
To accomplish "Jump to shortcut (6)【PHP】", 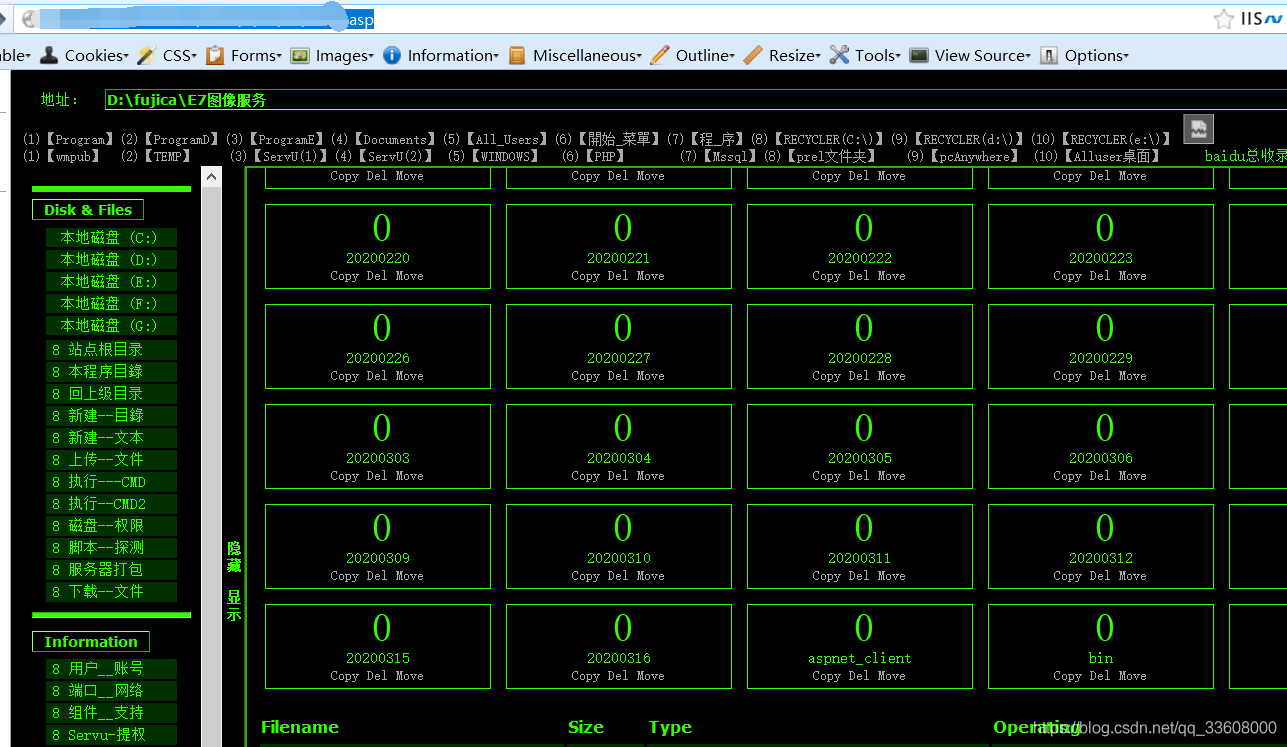I will (593, 156).
